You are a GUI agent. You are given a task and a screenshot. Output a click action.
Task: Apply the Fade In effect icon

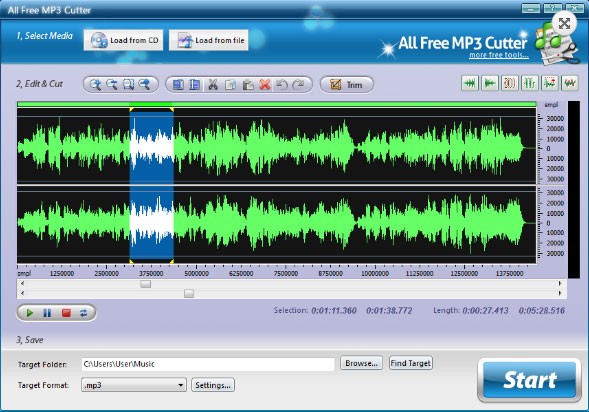pyautogui.click(x=470, y=83)
